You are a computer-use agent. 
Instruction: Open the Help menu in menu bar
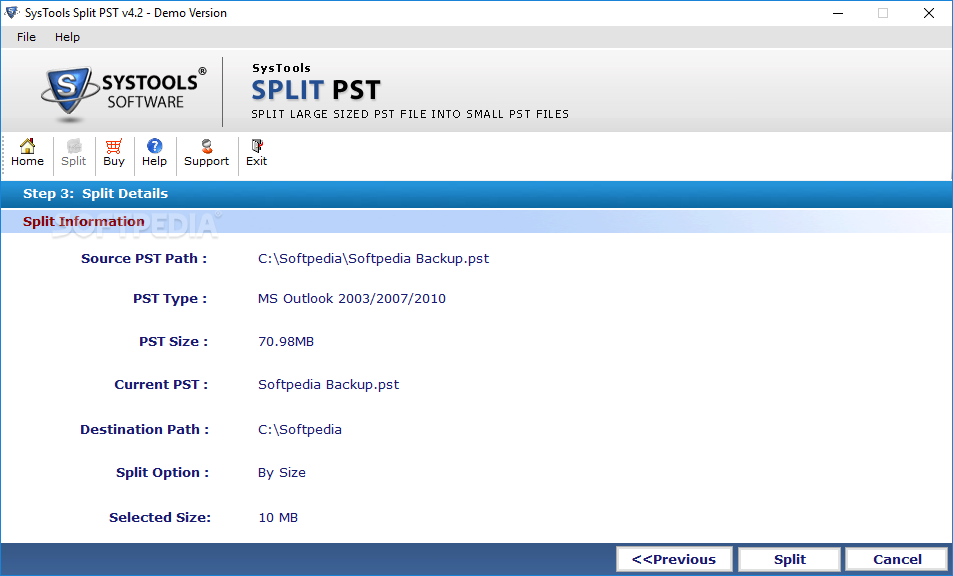tap(67, 37)
